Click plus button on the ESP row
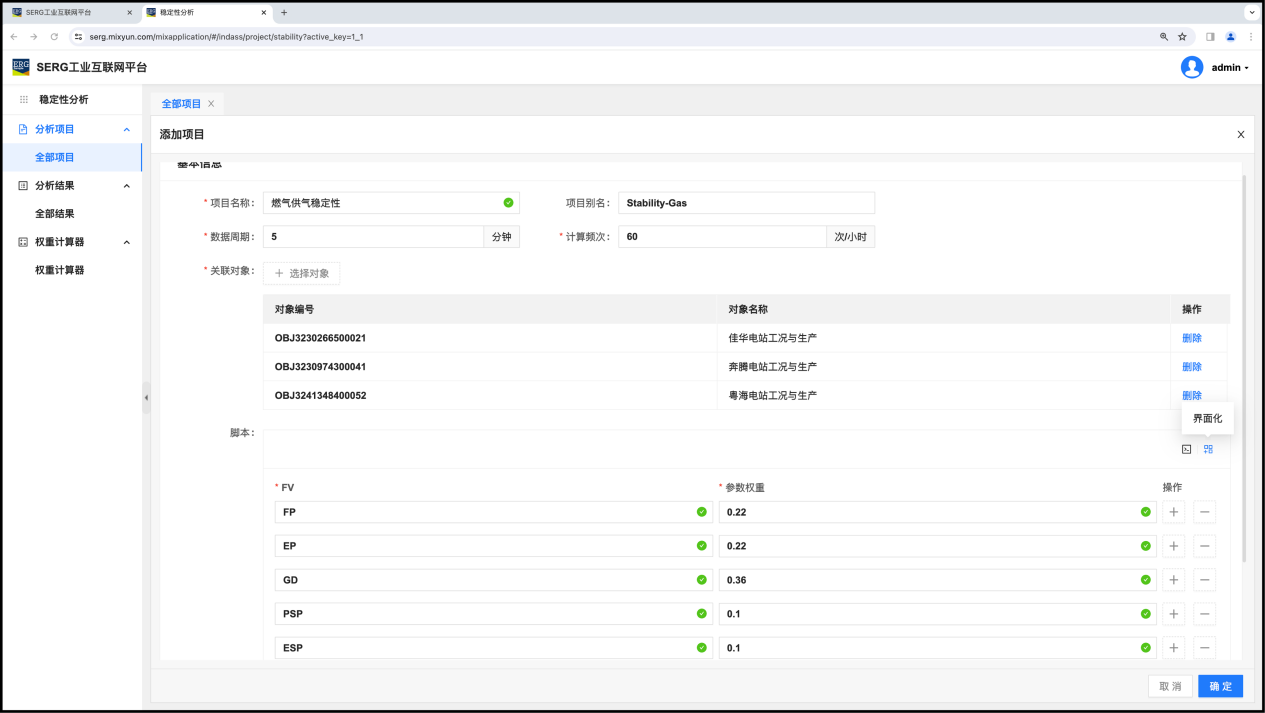1265x713 pixels. [x=1174, y=648]
